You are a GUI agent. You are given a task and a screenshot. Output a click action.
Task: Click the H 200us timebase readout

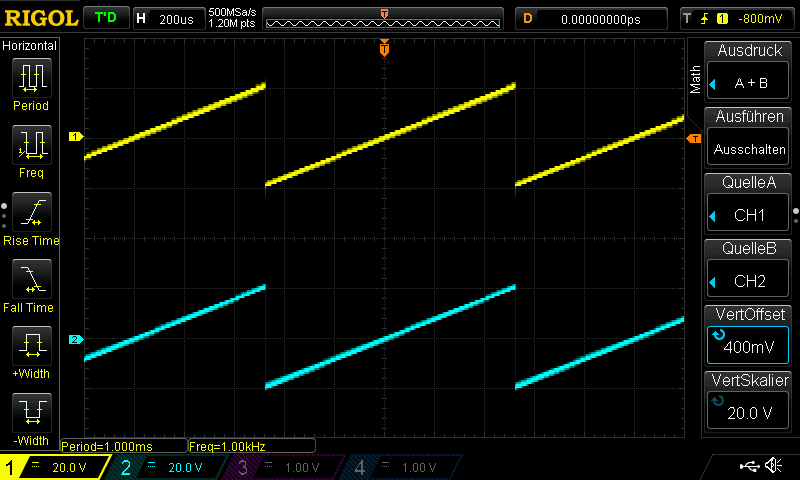tap(168, 19)
